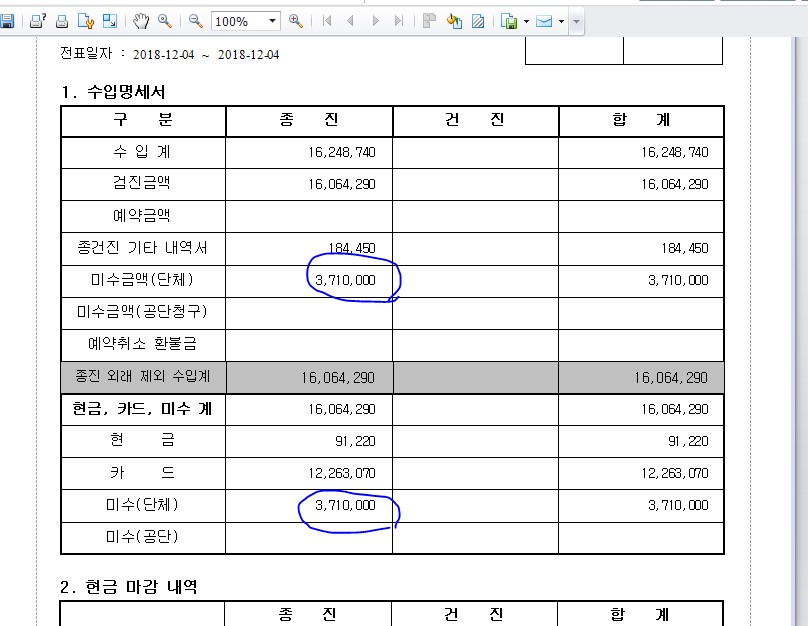This screenshot has height=626, width=808.
Task: Go to the first page
Action: (x=327, y=21)
